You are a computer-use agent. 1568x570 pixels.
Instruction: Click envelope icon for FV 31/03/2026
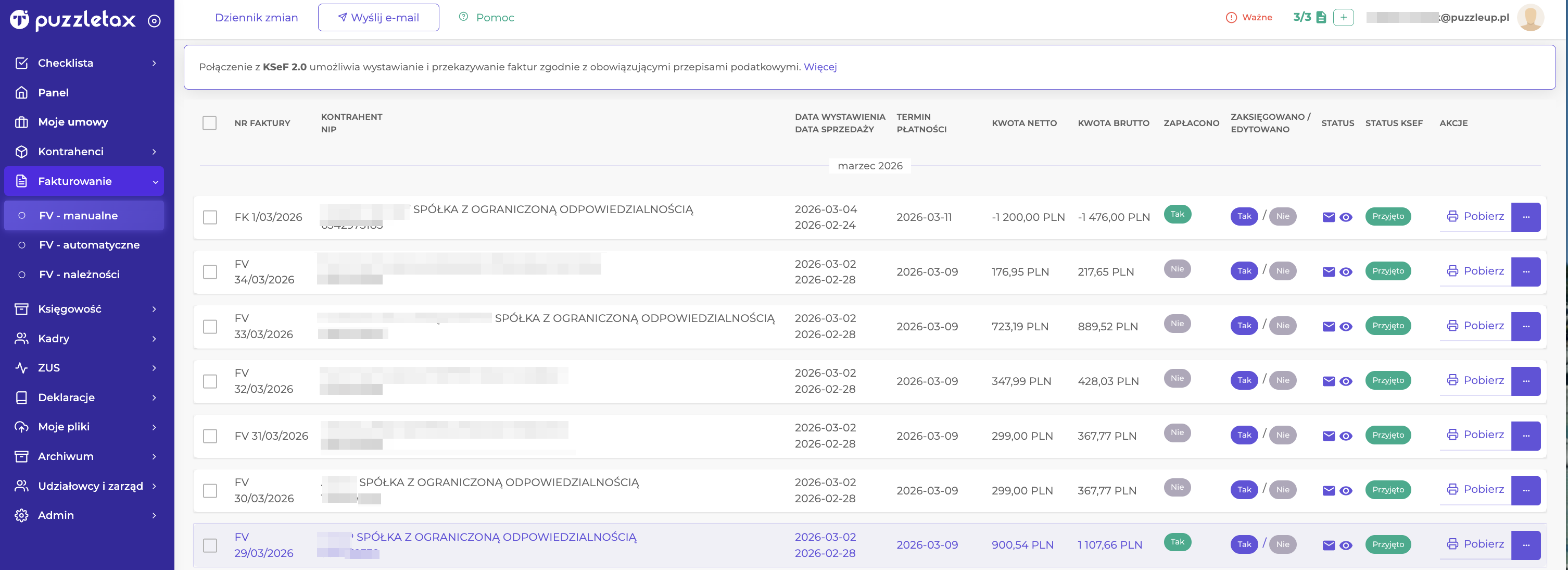tap(1329, 436)
